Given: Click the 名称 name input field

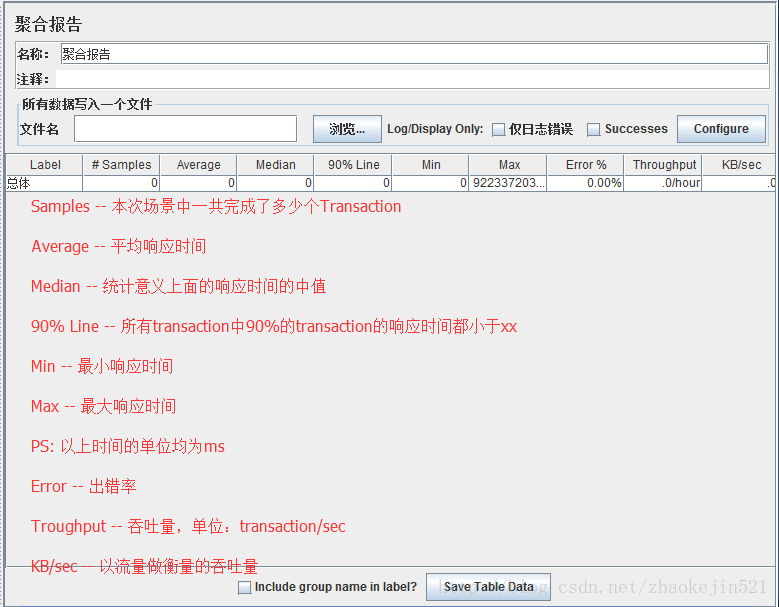Looking at the screenshot, I should pos(414,54).
